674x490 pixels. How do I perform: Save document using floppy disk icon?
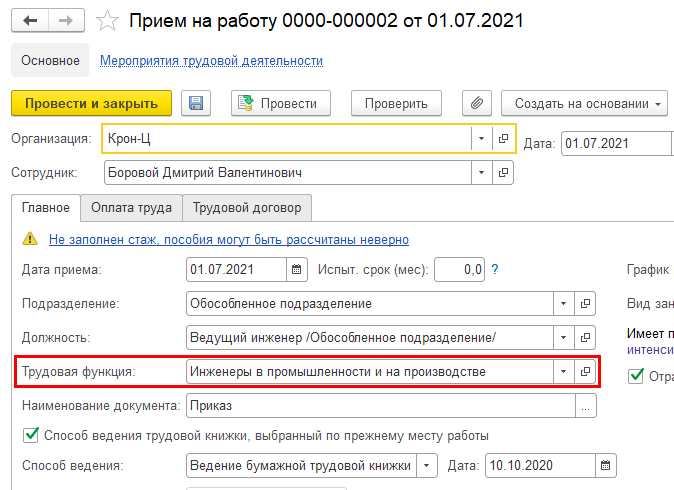pyautogui.click(x=197, y=103)
